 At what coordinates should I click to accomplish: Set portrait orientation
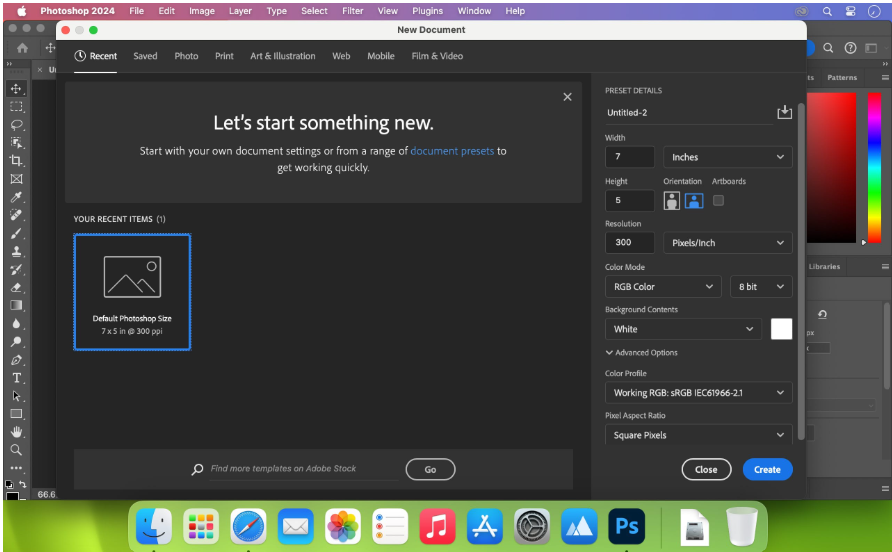(x=672, y=200)
